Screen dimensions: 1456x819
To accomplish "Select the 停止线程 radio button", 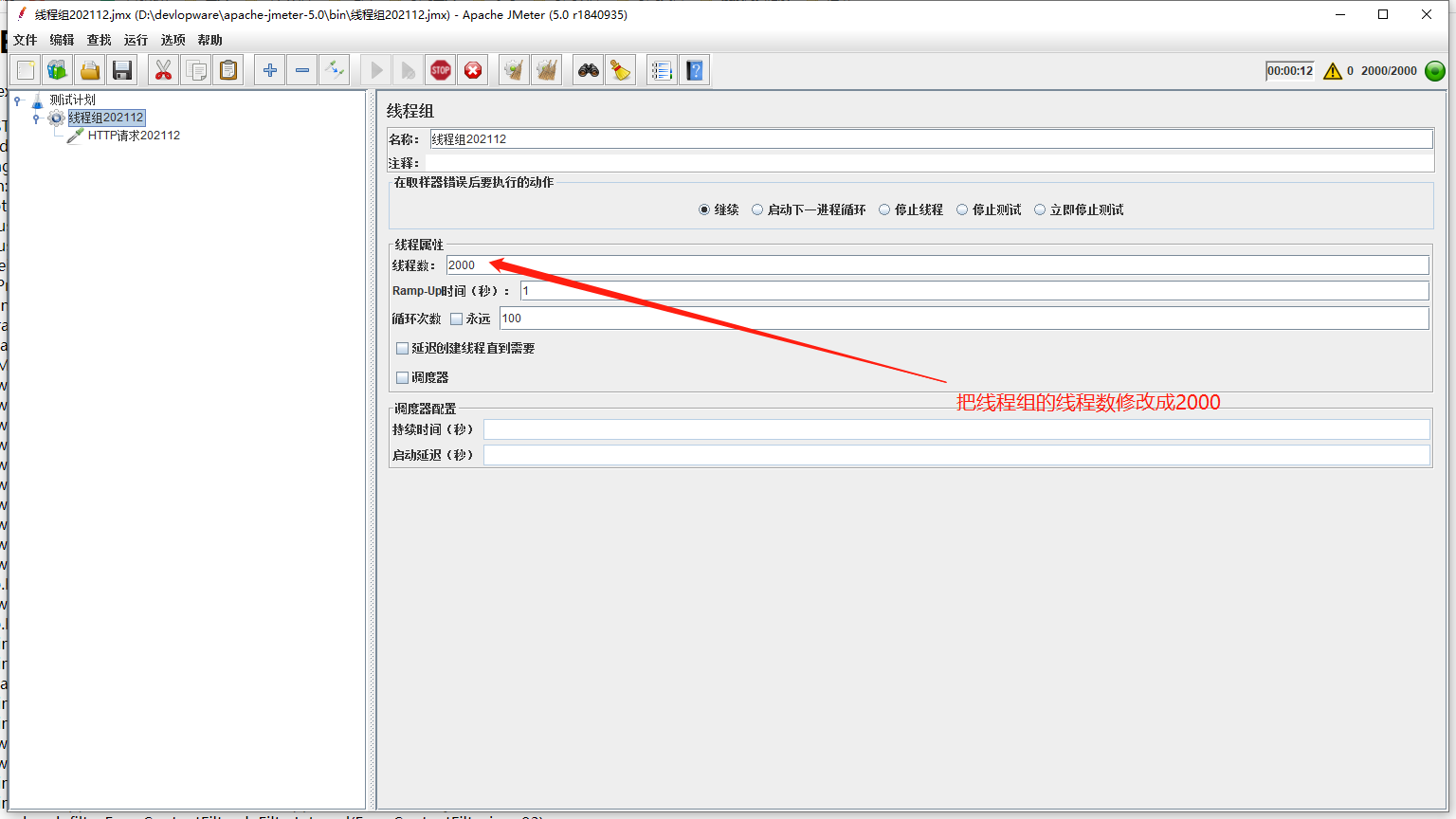I will 884,210.
